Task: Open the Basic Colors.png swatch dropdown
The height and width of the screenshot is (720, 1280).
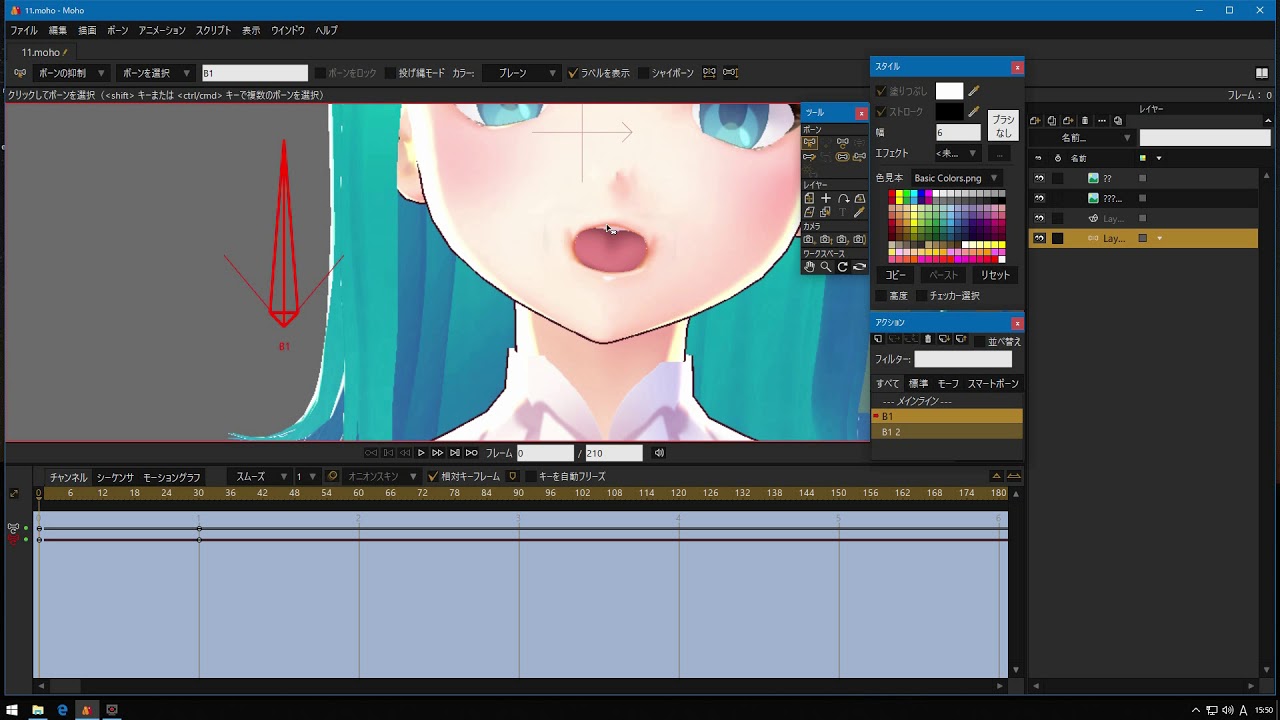Action: (955, 178)
